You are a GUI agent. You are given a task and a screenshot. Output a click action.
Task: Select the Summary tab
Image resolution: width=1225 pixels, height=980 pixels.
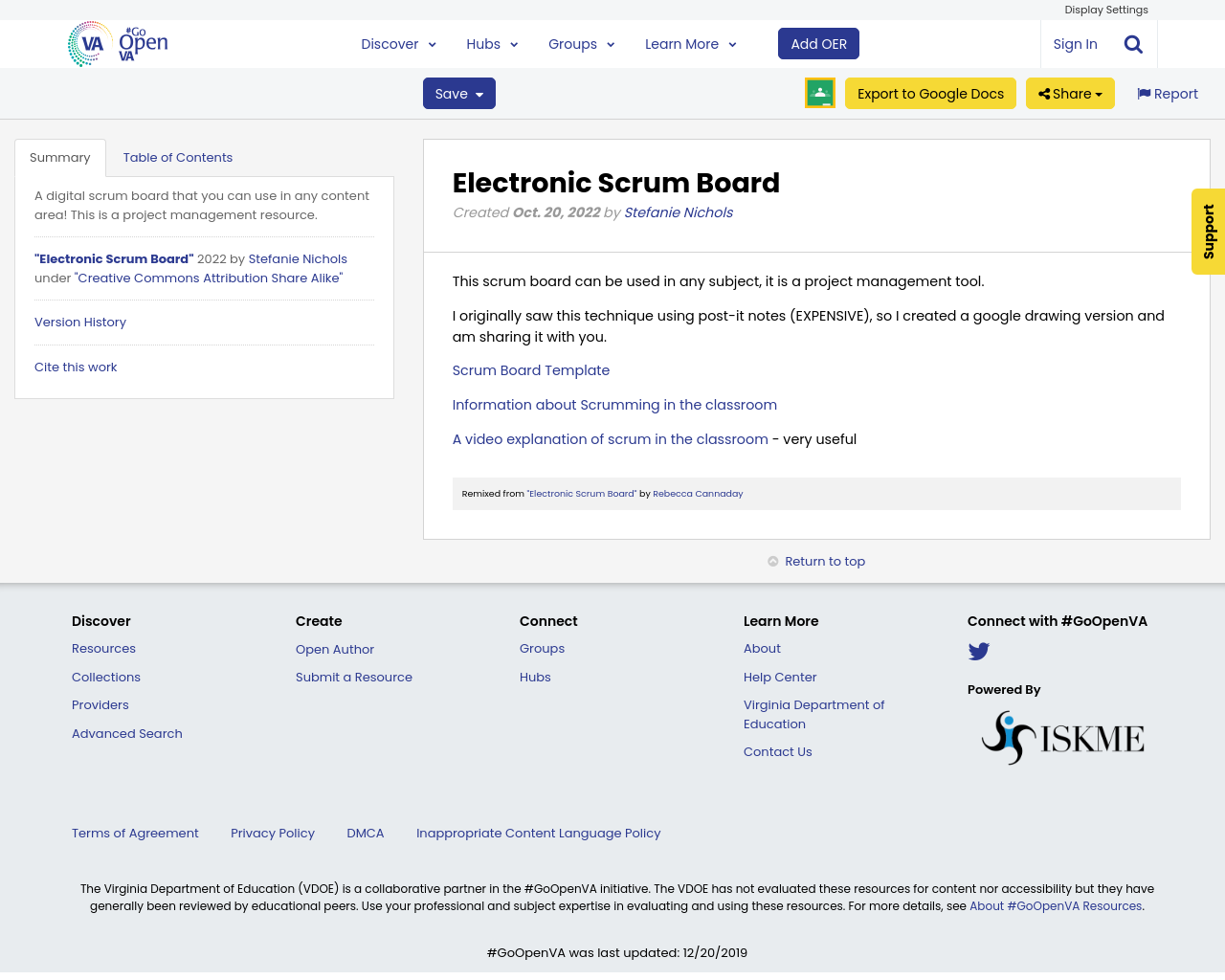point(59,155)
